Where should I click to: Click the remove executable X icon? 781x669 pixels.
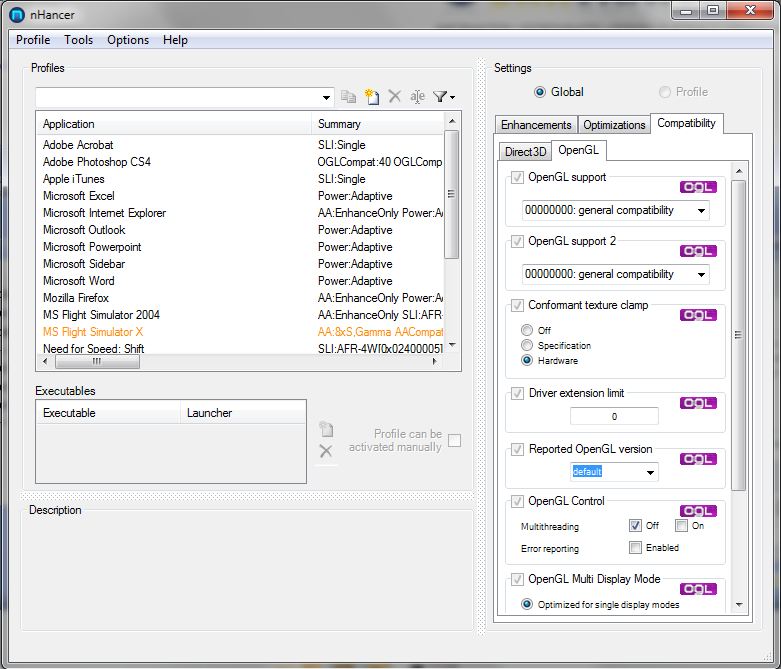click(x=325, y=451)
